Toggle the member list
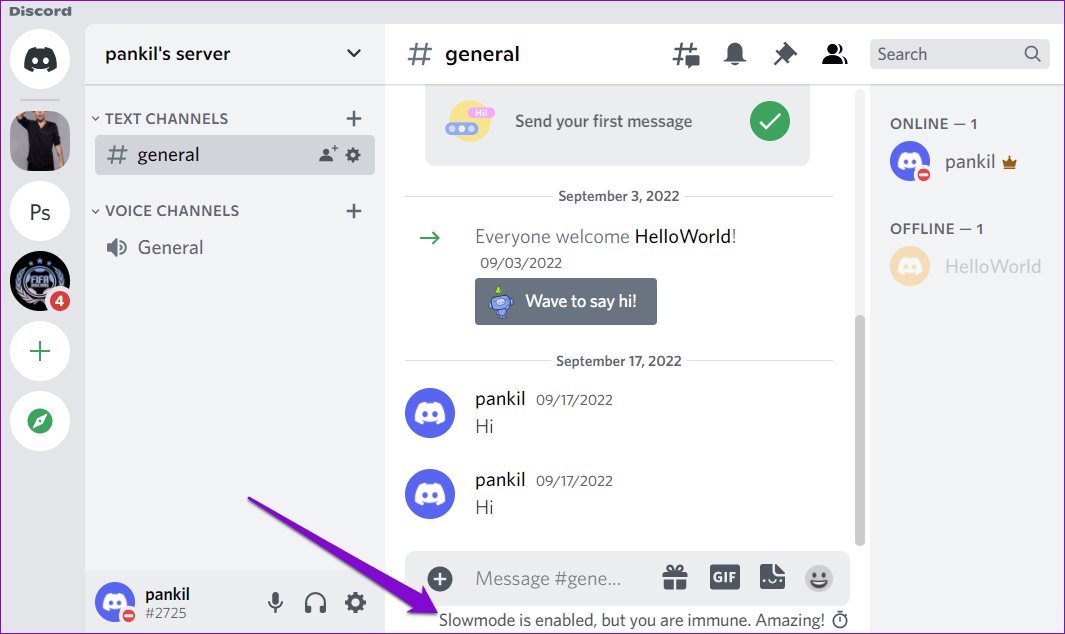The image size is (1065, 634). (835, 54)
